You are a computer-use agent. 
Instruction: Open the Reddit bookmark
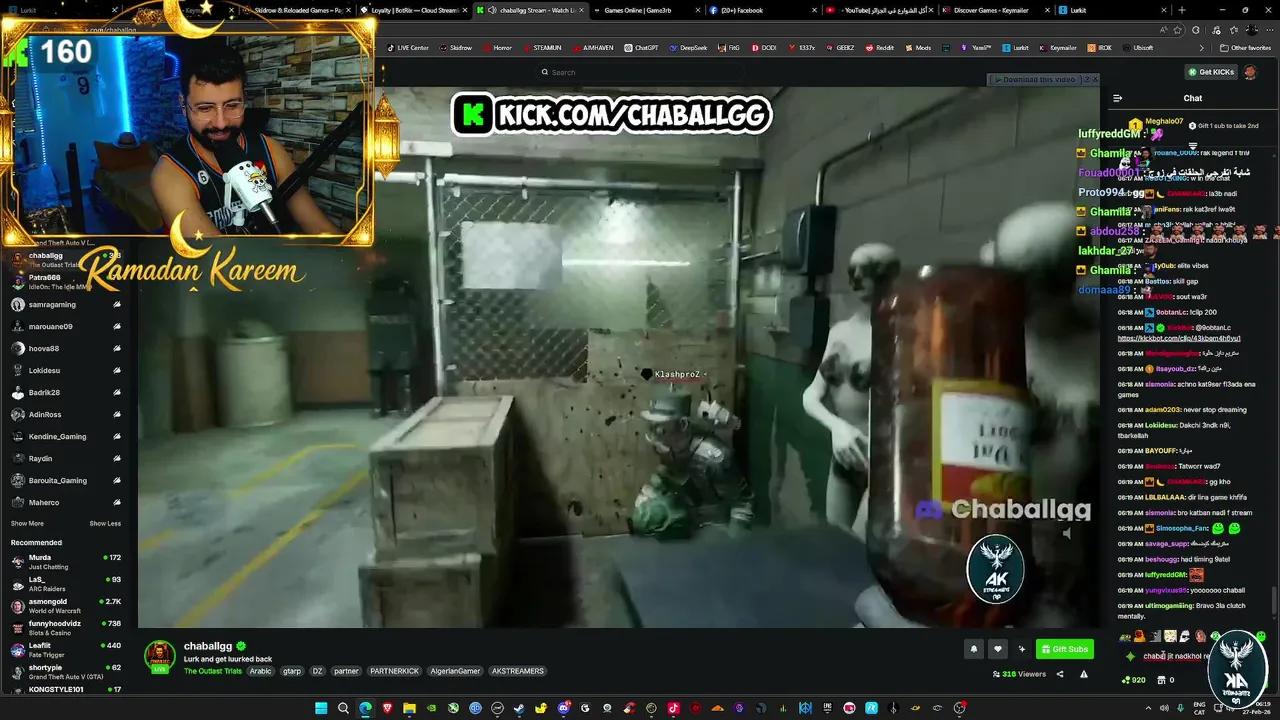pyautogui.click(x=879, y=47)
